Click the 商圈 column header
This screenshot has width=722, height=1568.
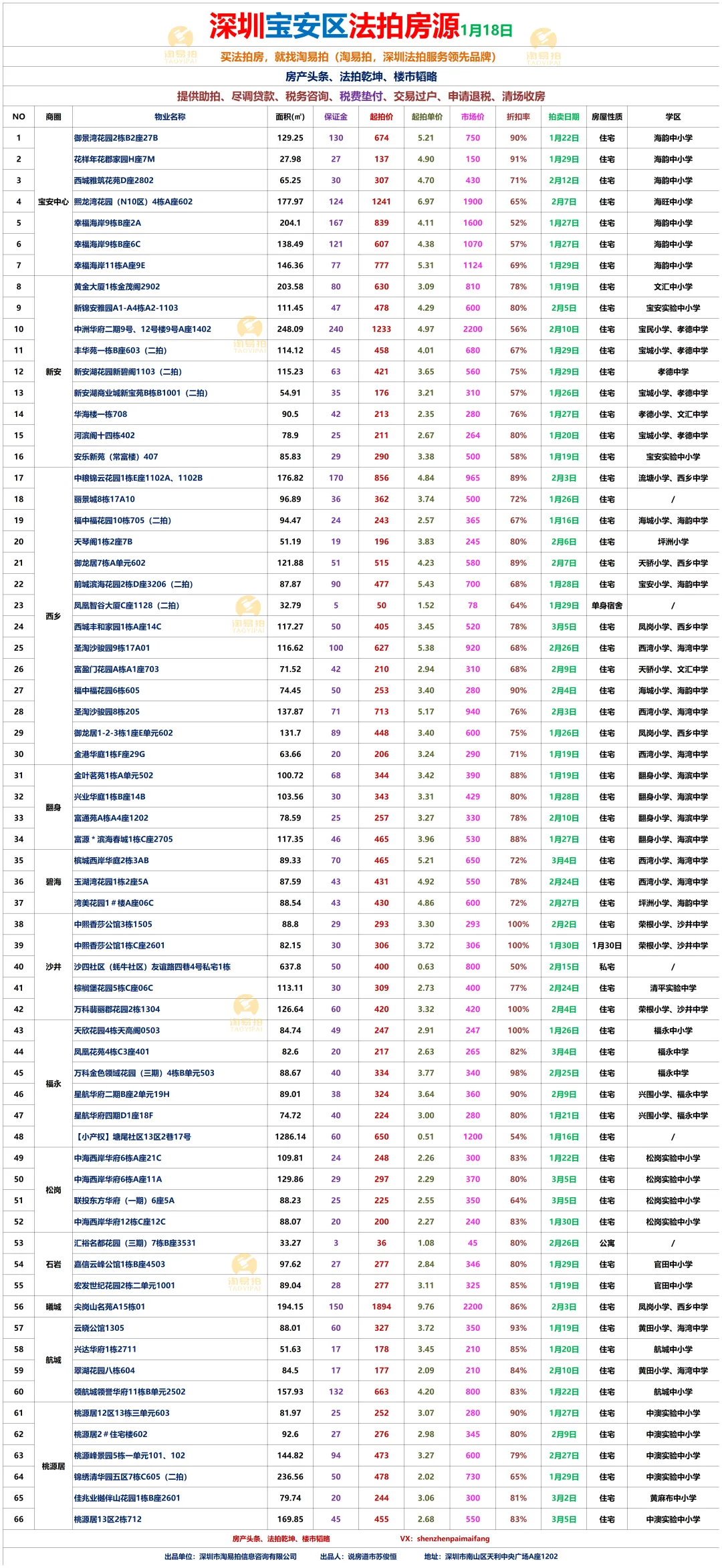pos(53,117)
